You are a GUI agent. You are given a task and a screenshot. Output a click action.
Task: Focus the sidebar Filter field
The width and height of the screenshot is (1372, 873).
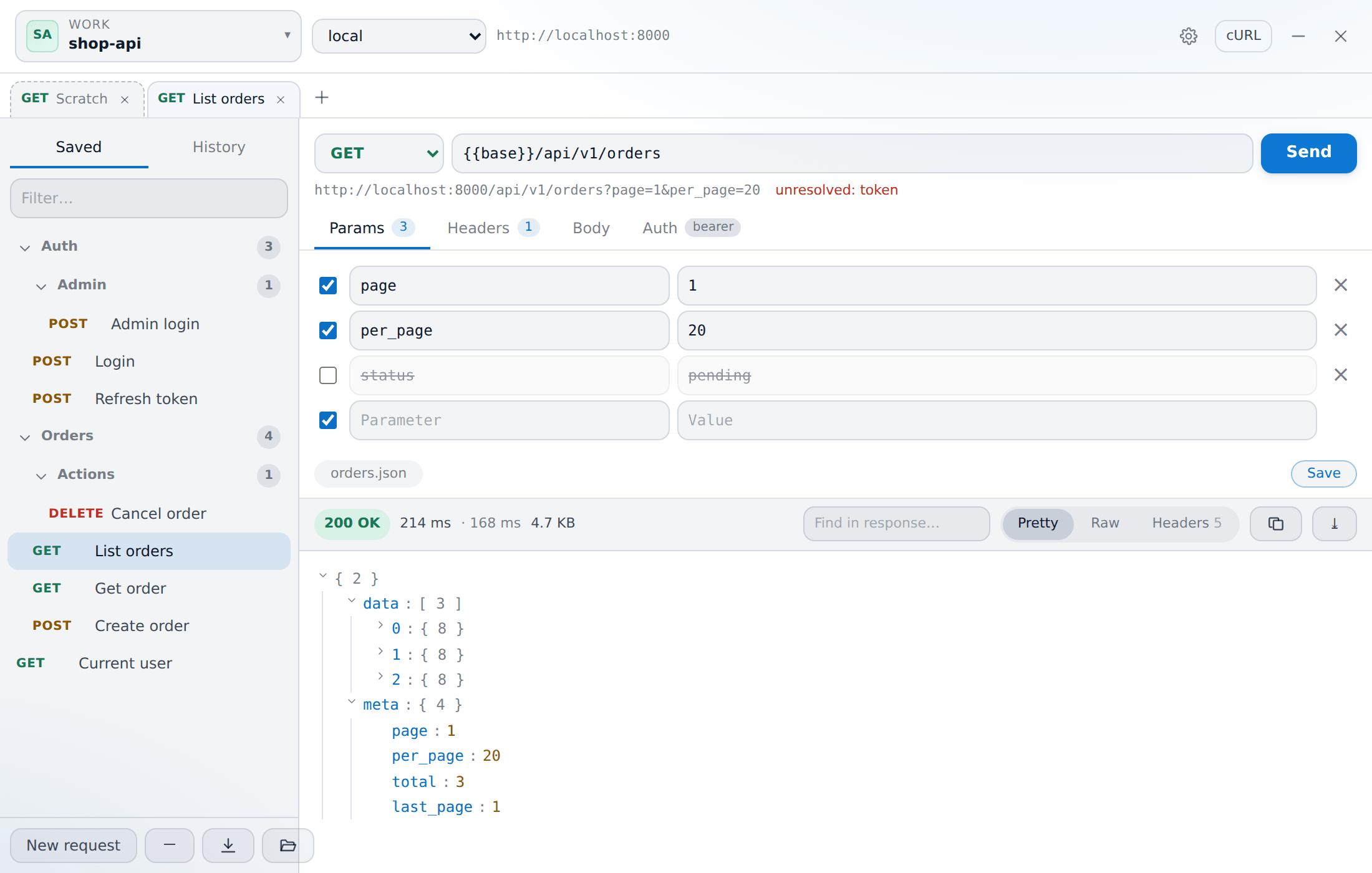point(149,198)
